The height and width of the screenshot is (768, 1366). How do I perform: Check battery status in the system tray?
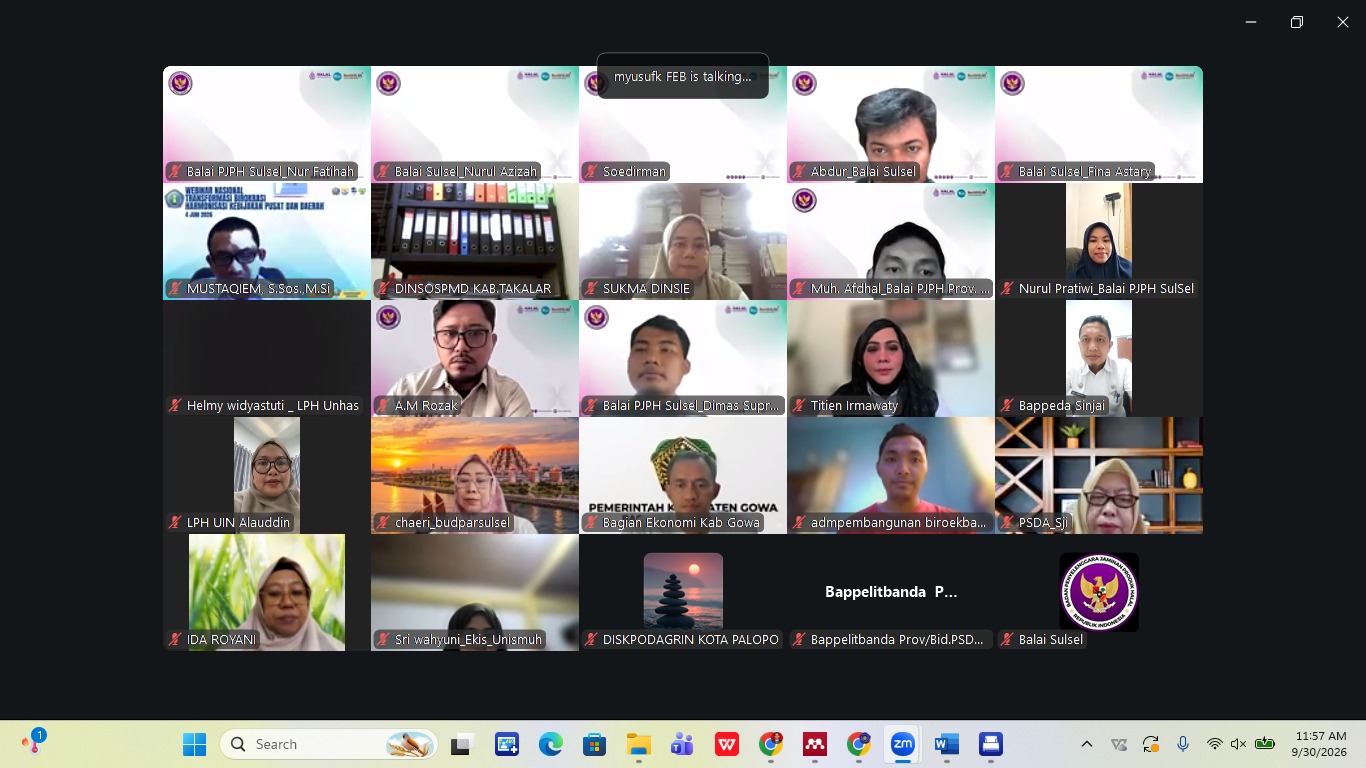pyautogui.click(x=1264, y=744)
